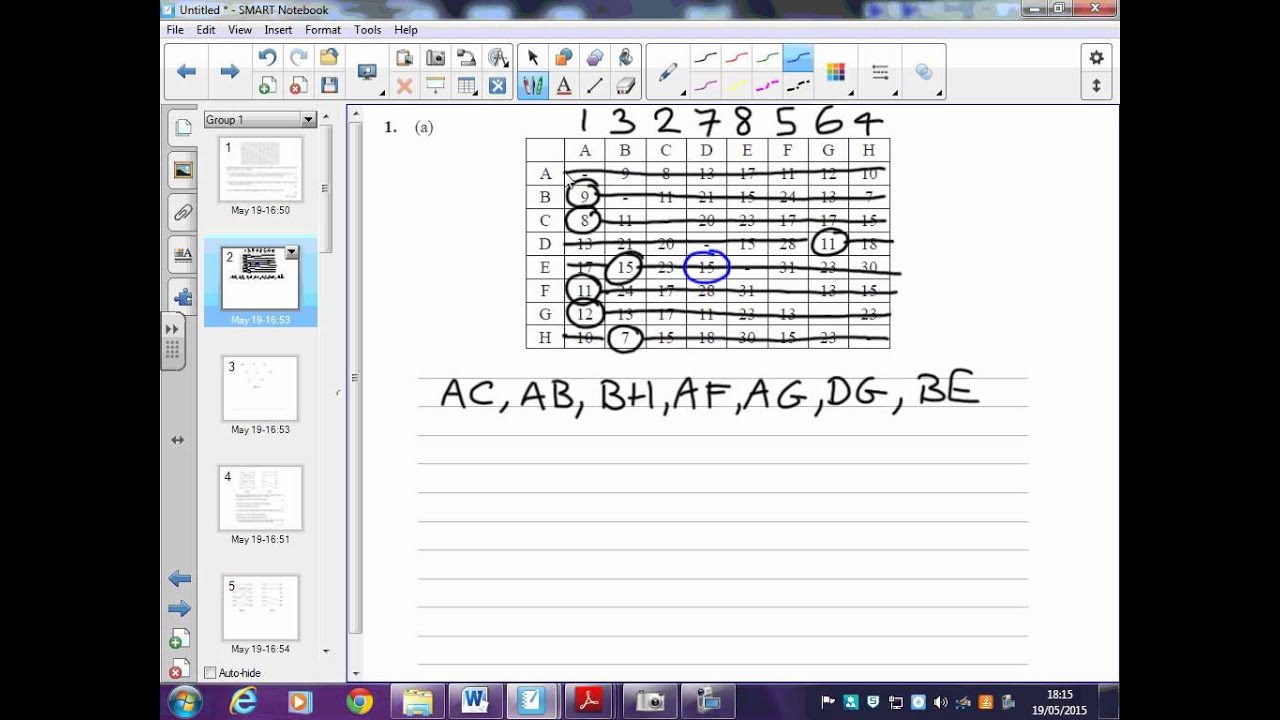Open the Screen Capture camera tool
This screenshot has width=1280, height=720.
435,57
